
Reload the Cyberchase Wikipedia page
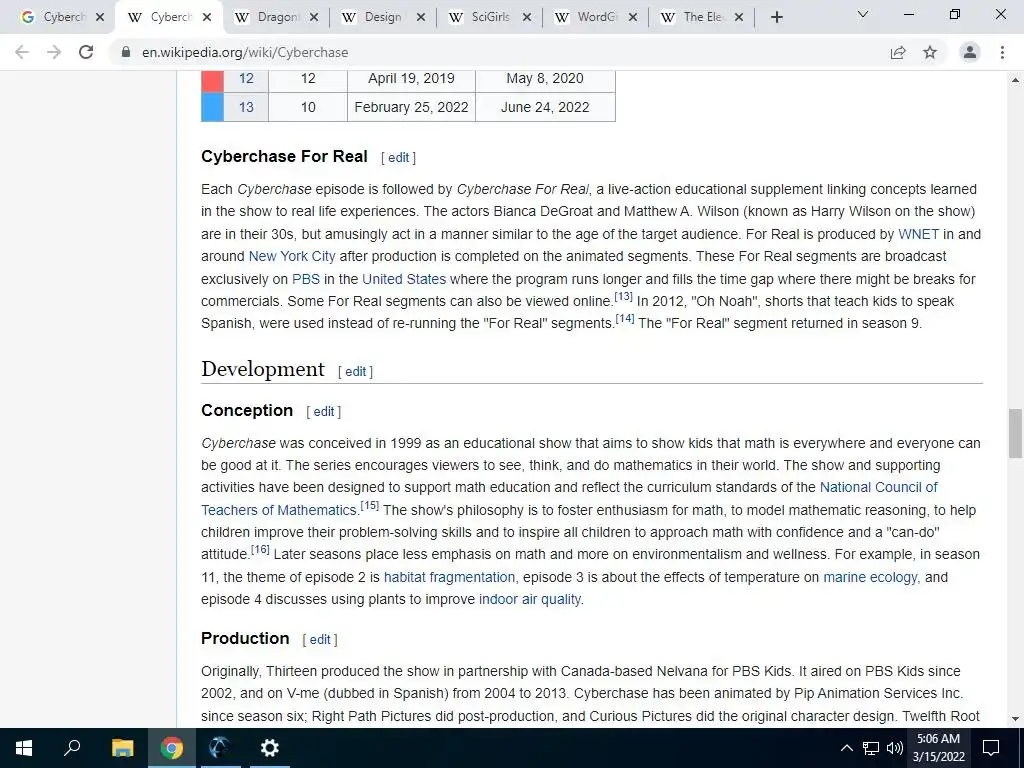pyautogui.click(x=86, y=52)
